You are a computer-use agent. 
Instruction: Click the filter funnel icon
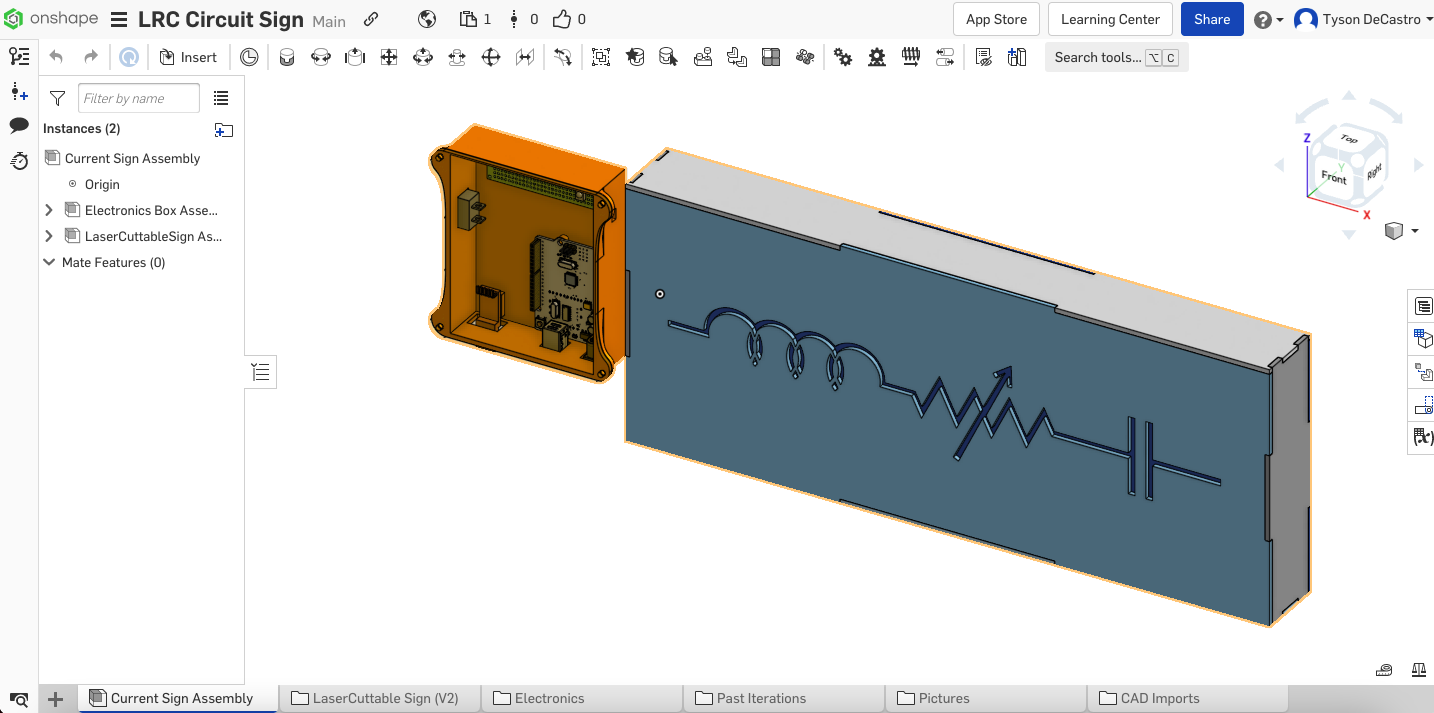[58, 98]
